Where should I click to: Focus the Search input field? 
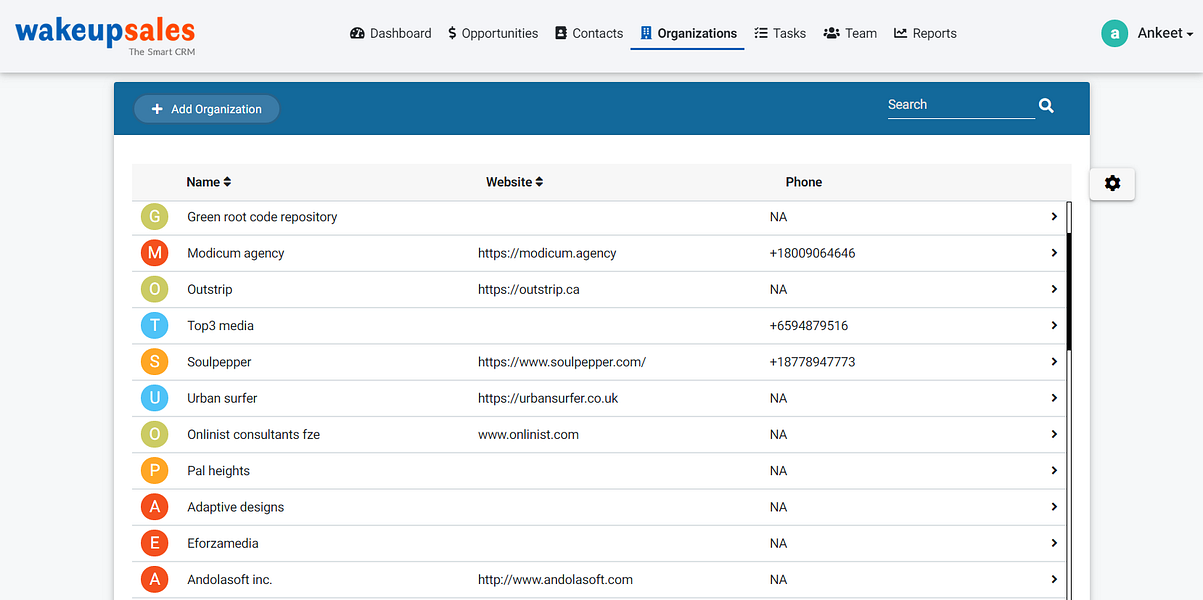(x=961, y=105)
